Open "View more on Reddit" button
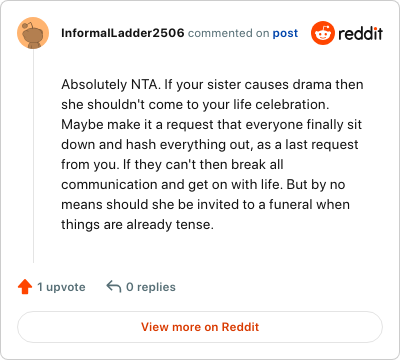 200,327
